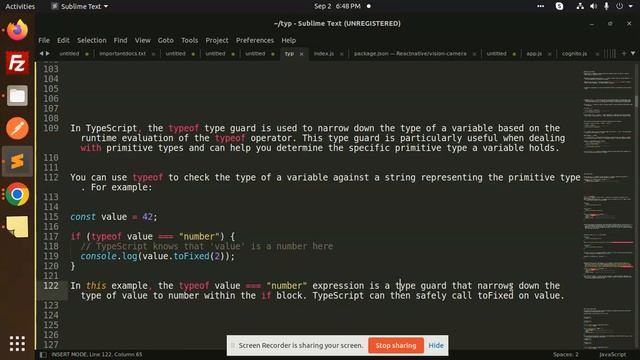Open the Selection menu
640x360 pixels.
pos(92,40)
